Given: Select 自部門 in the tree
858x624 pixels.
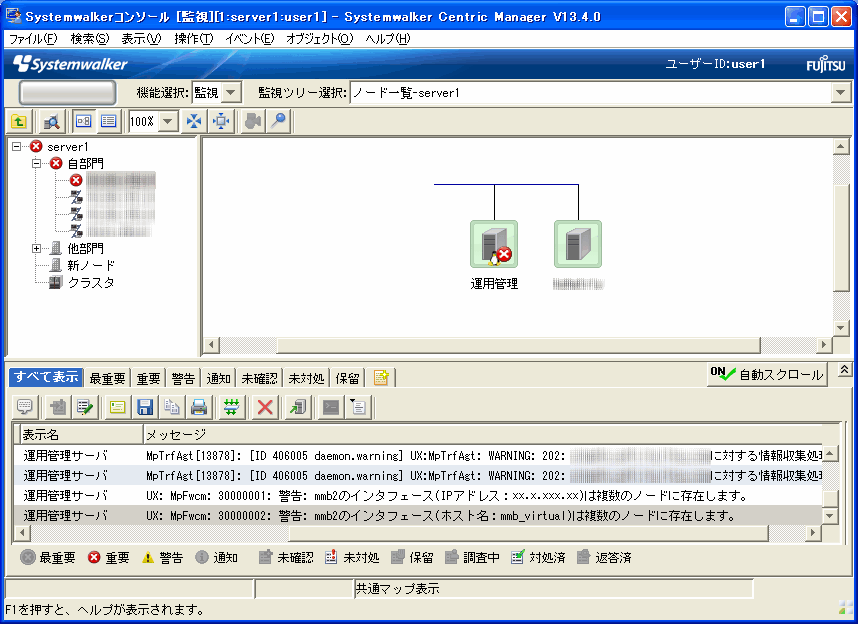Looking at the screenshot, I should [x=85, y=163].
